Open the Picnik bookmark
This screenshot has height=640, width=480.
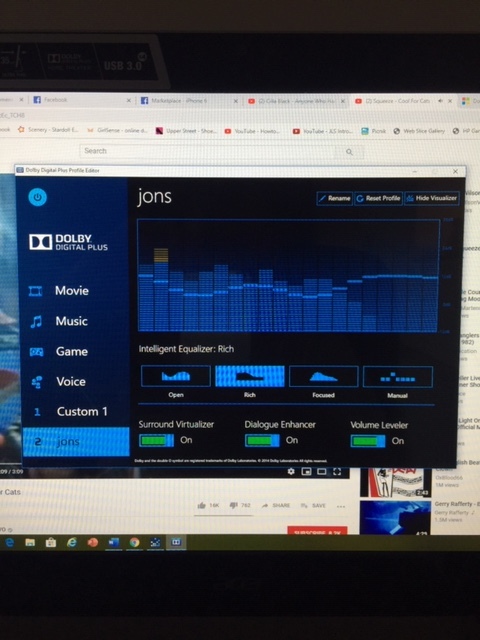(373, 131)
